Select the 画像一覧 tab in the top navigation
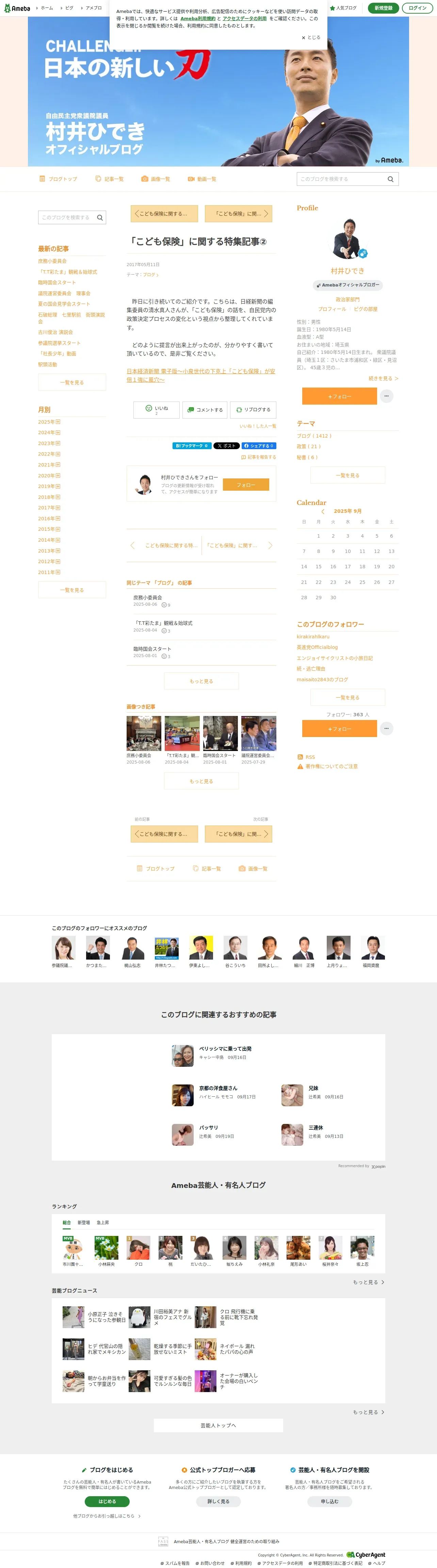 [x=156, y=179]
